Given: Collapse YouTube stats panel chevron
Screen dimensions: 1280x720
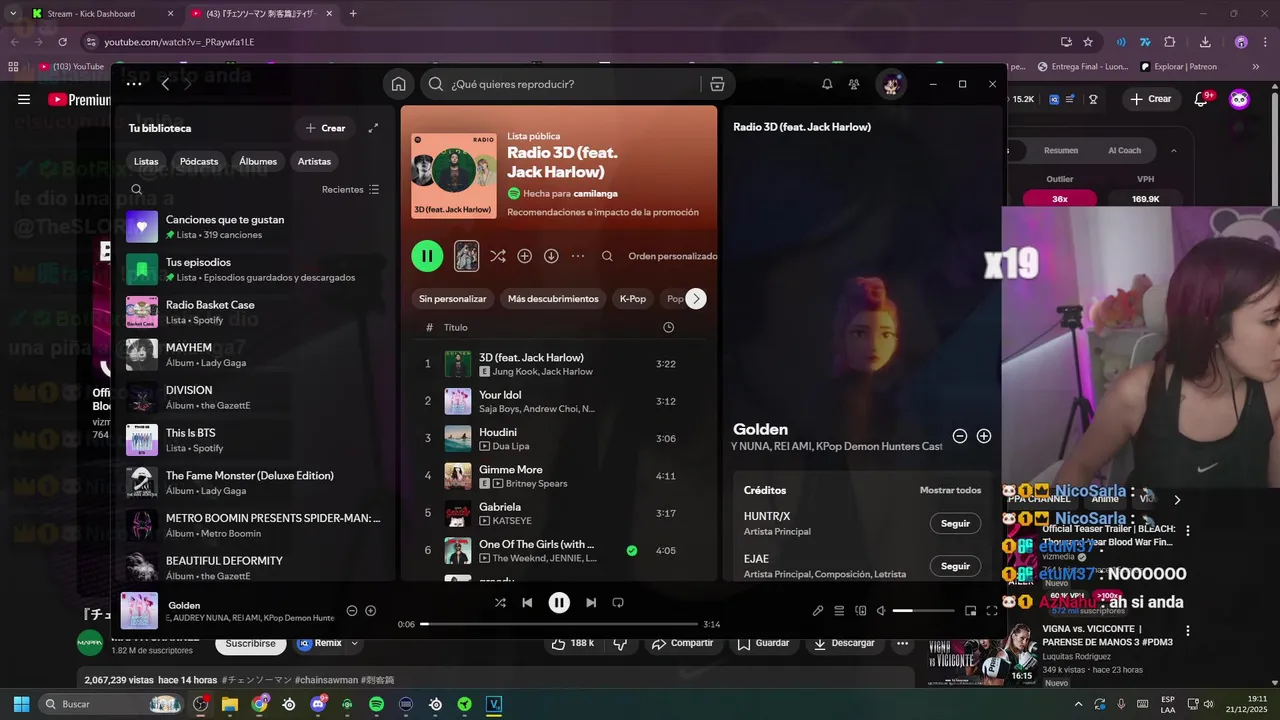Looking at the screenshot, I should pyautogui.click(x=1174, y=150).
